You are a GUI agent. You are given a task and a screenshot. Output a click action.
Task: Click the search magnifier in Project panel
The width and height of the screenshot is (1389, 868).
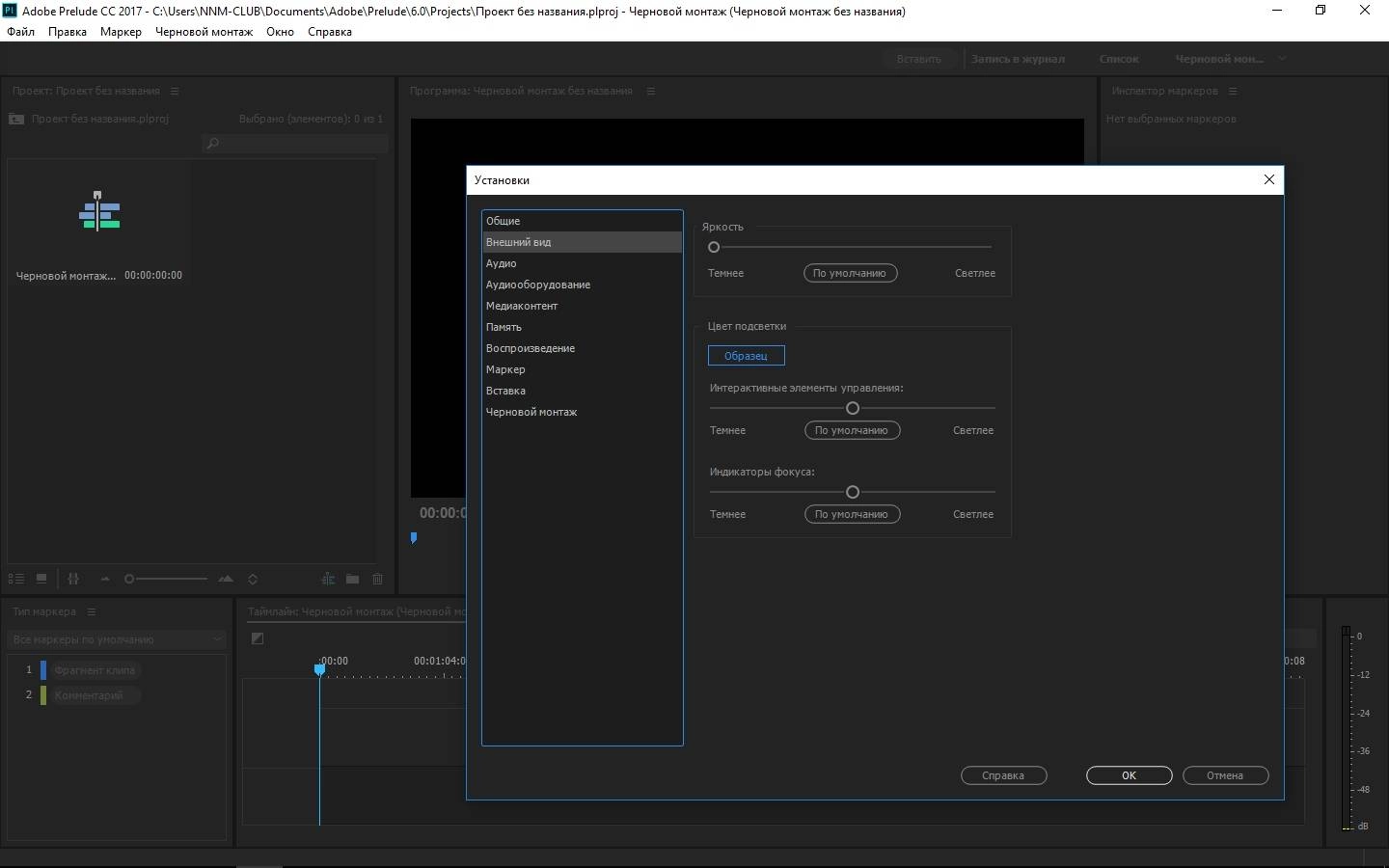click(x=213, y=144)
